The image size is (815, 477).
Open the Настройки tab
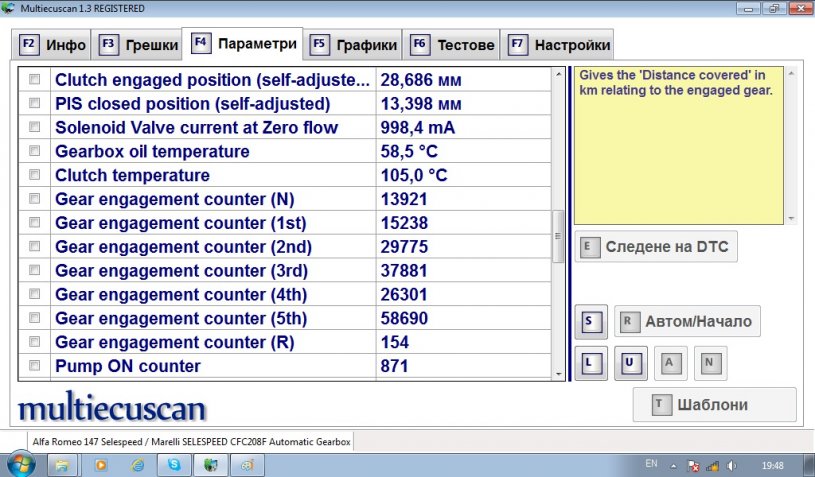click(x=560, y=45)
